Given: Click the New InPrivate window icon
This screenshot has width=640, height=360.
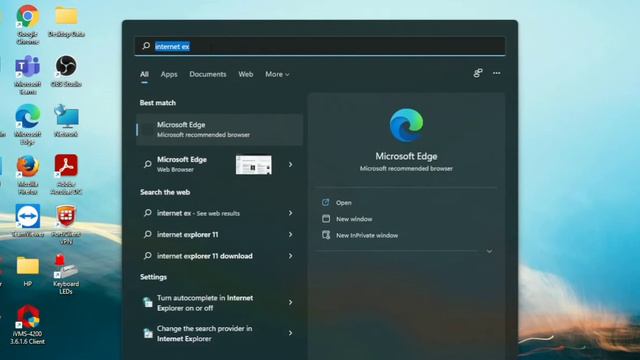Looking at the screenshot, I should tap(326, 235).
